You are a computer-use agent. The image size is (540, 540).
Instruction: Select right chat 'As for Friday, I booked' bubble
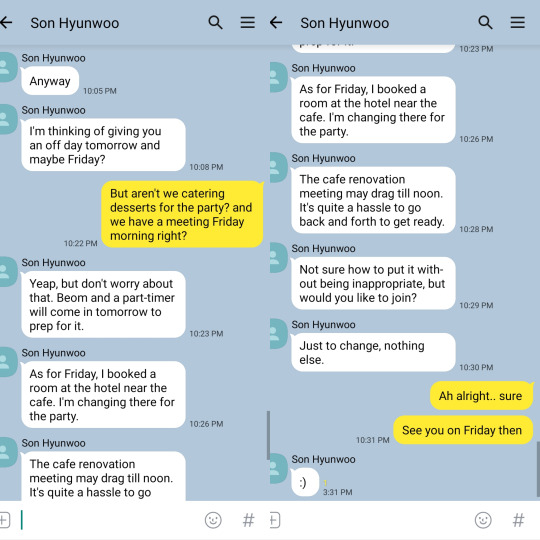pos(373,110)
